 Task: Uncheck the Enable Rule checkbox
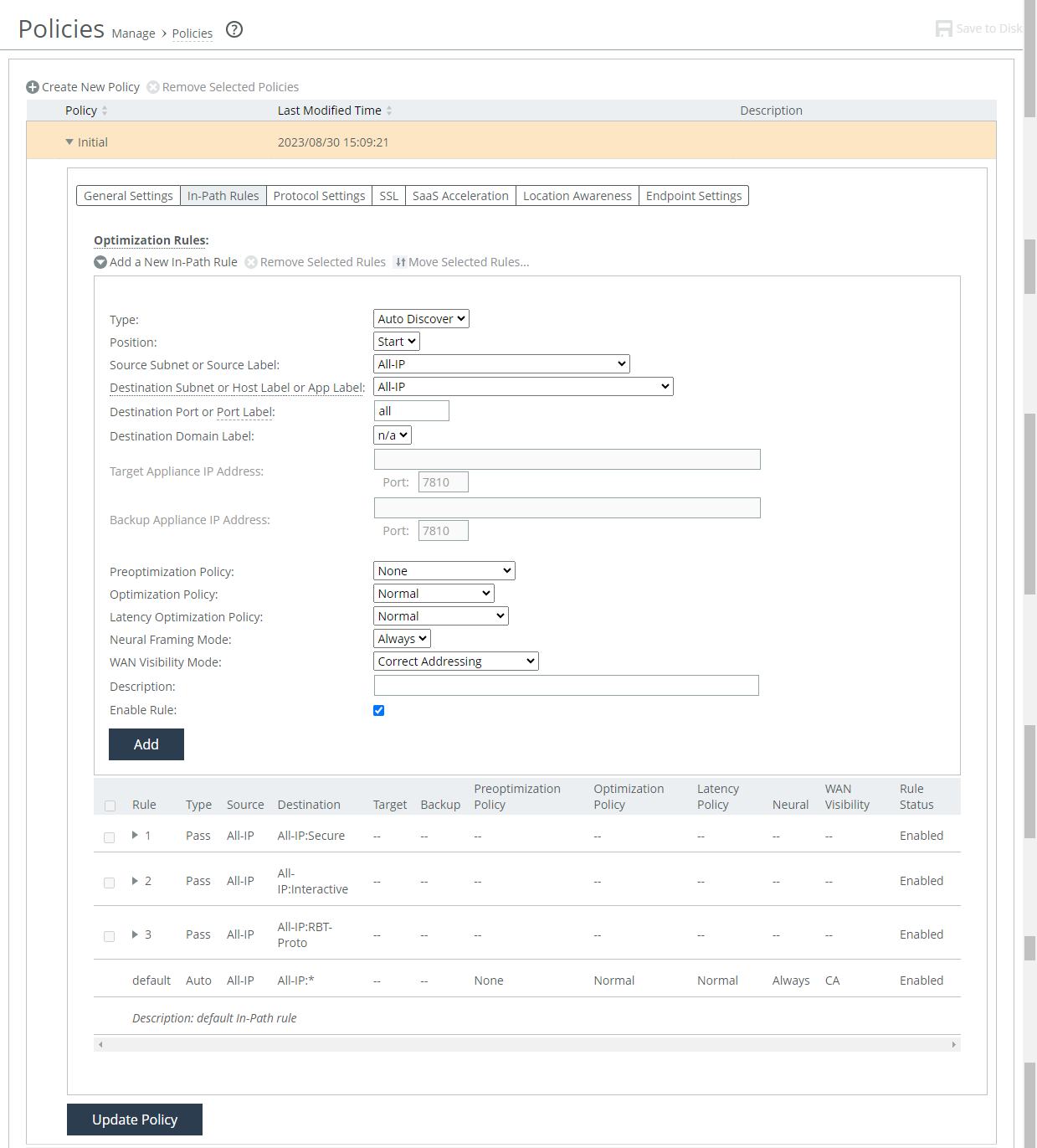point(379,710)
